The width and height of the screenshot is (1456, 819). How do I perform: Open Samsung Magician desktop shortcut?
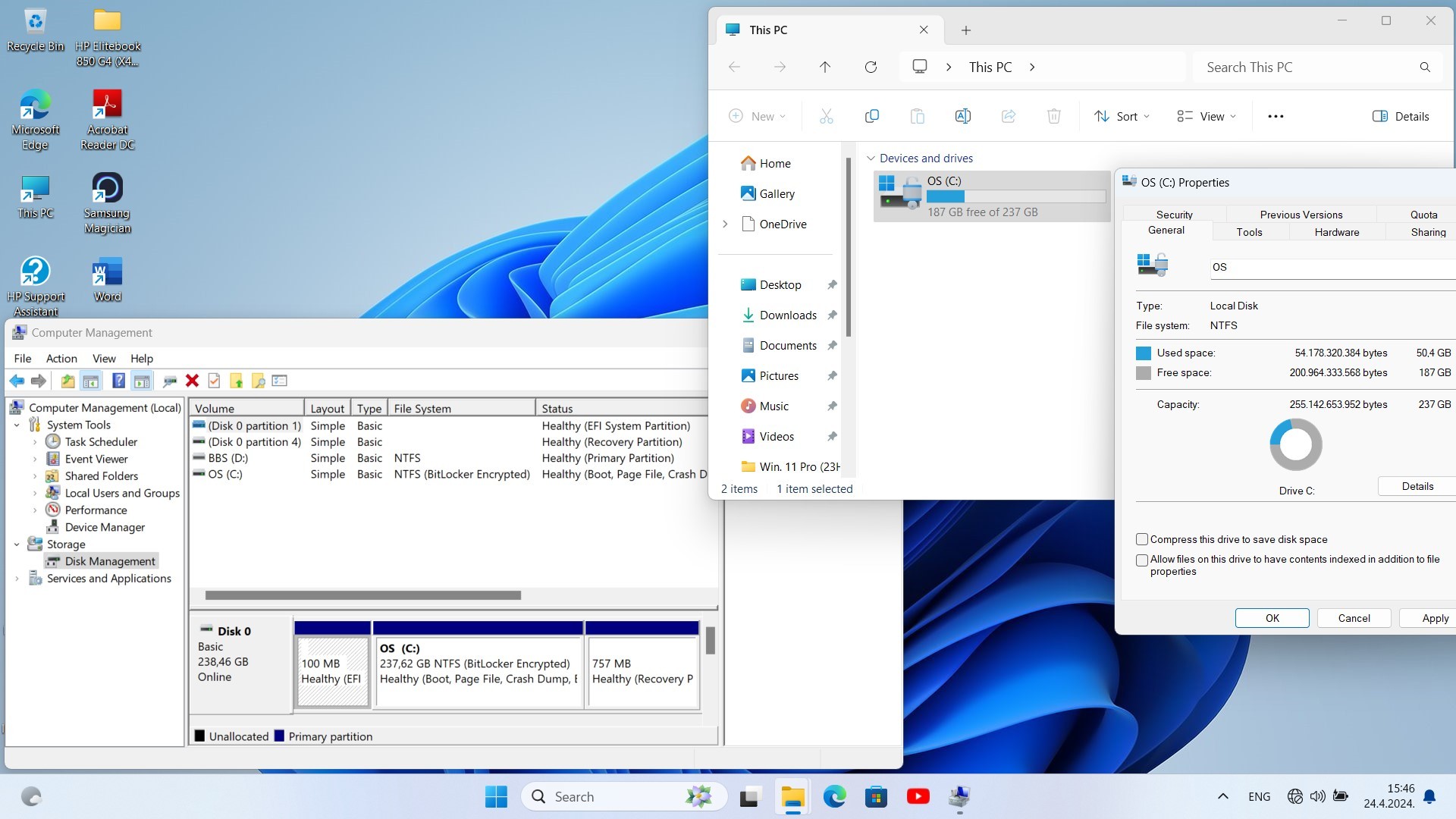tap(107, 203)
